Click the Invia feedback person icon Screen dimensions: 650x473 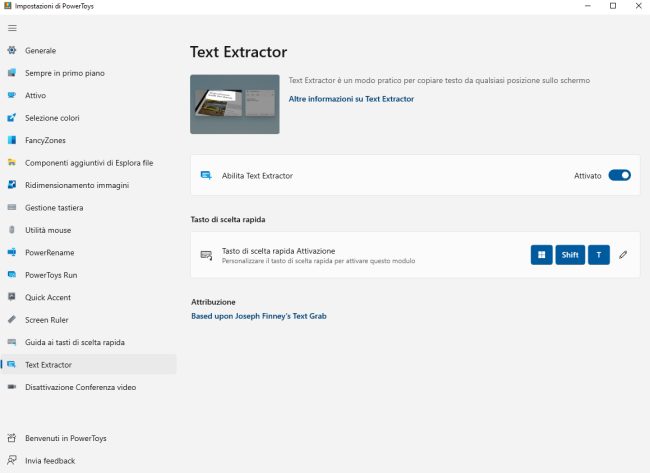point(12,460)
